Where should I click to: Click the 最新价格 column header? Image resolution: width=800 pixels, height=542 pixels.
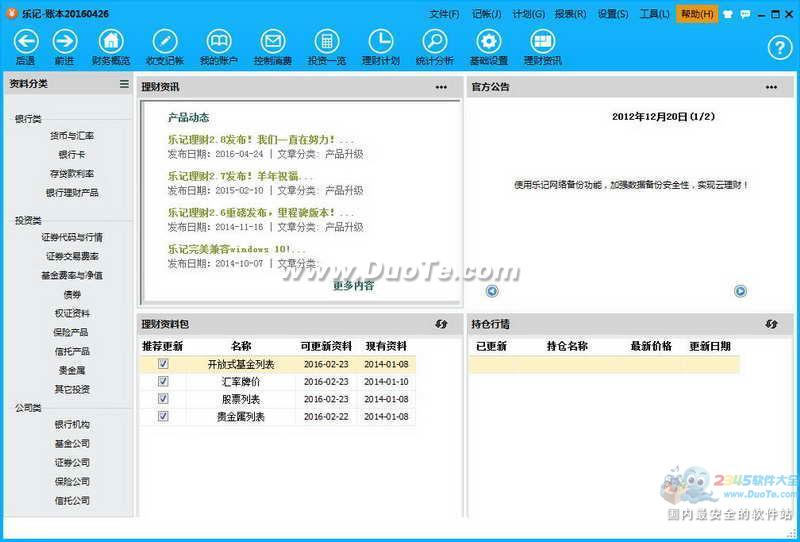(651, 347)
